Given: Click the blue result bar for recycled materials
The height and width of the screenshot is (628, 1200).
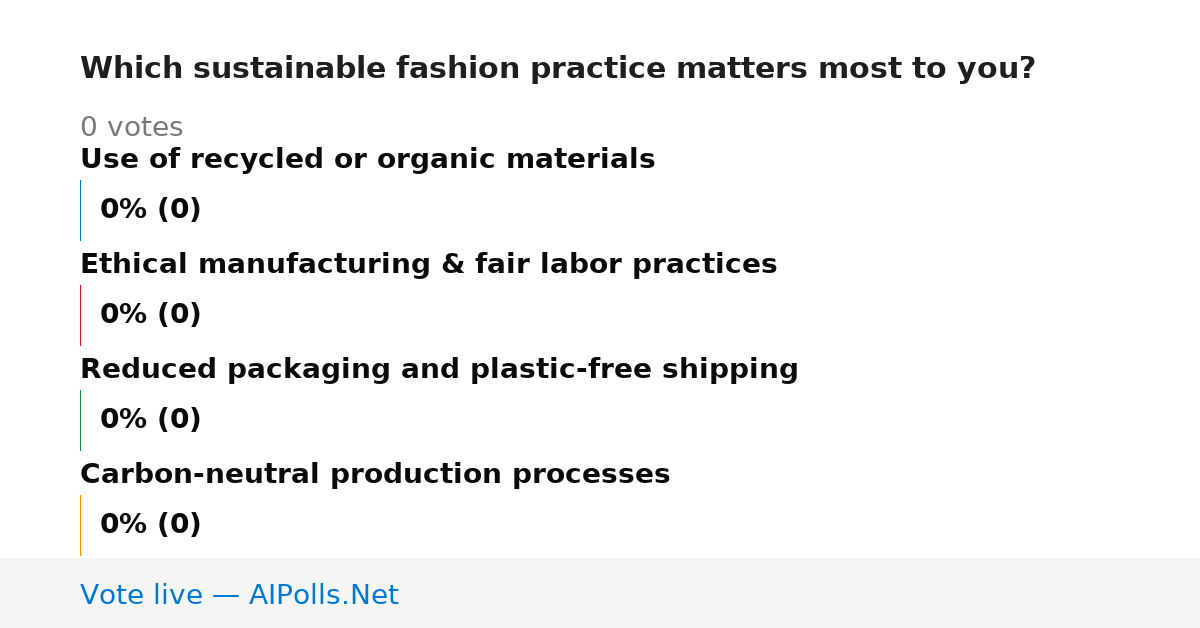Looking at the screenshot, I should pyautogui.click(x=80, y=210).
